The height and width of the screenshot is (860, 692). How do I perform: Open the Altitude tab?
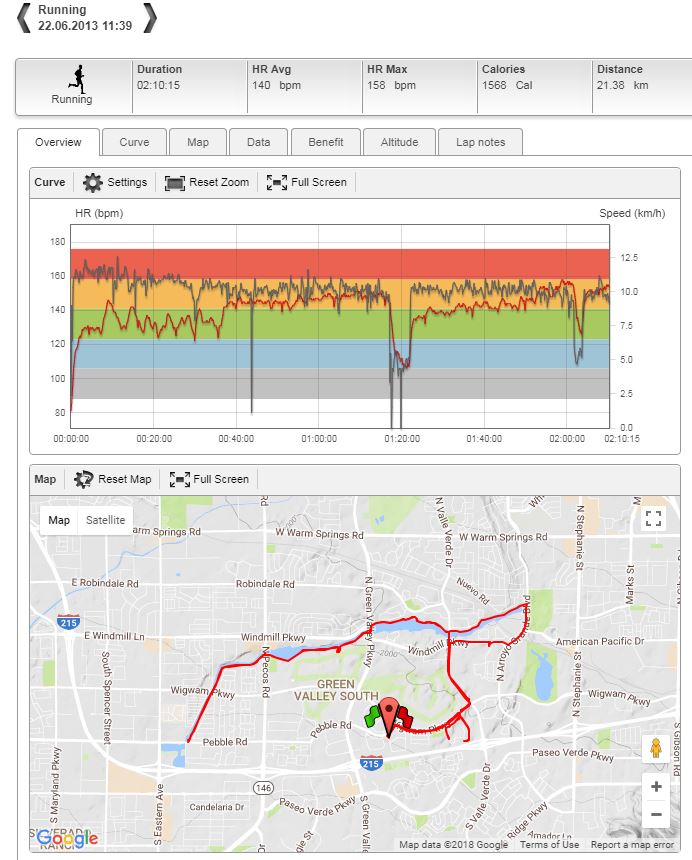(399, 142)
